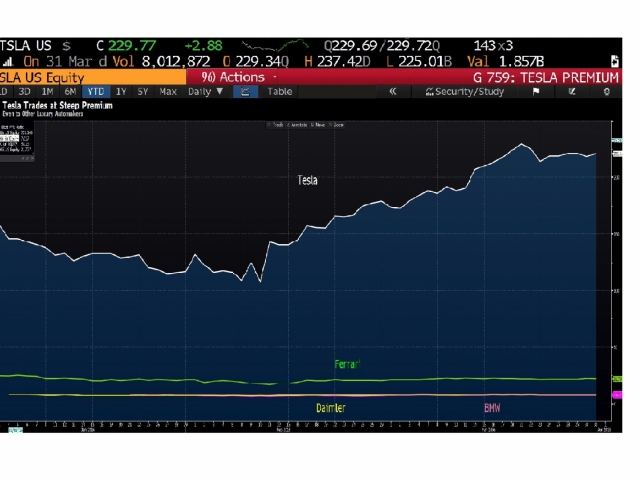Select the Max time range button

(x=168, y=91)
